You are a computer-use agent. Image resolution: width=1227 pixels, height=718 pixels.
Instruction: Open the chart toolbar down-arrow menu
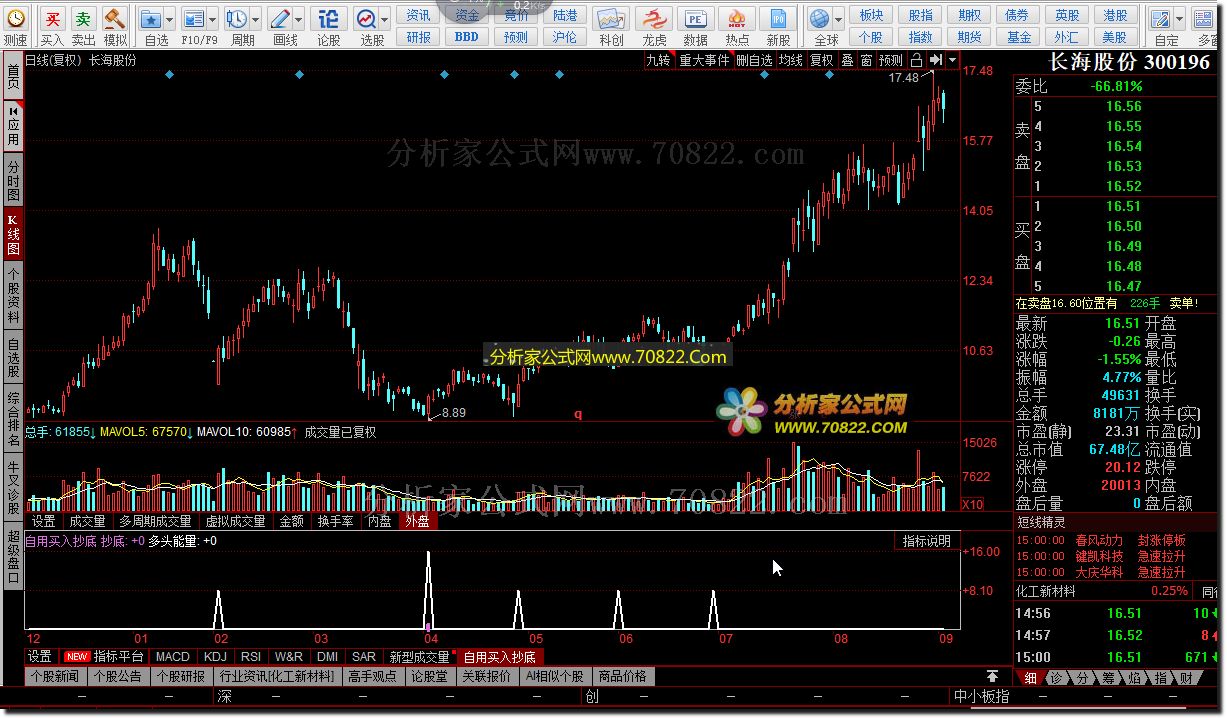(951, 60)
